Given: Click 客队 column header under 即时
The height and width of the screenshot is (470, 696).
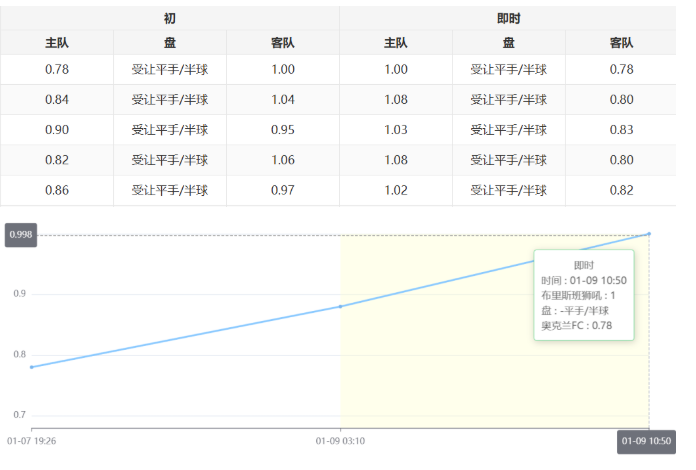Looking at the screenshot, I should tap(621, 43).
